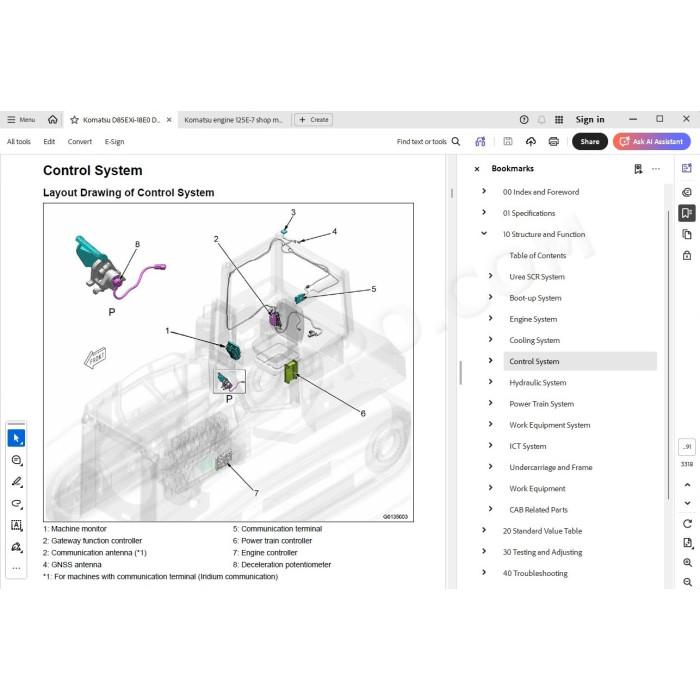Open 40 Troubleshooting bookmark
This screenshot has height=700, width=700.
[x=535, y=573]
